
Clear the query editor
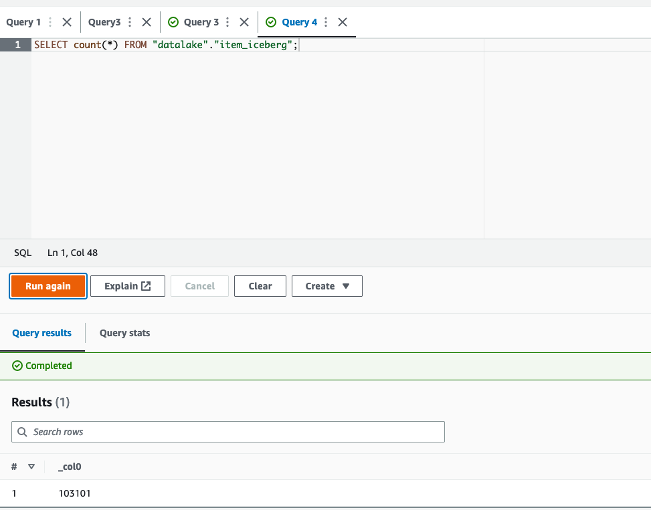point(260,286)
